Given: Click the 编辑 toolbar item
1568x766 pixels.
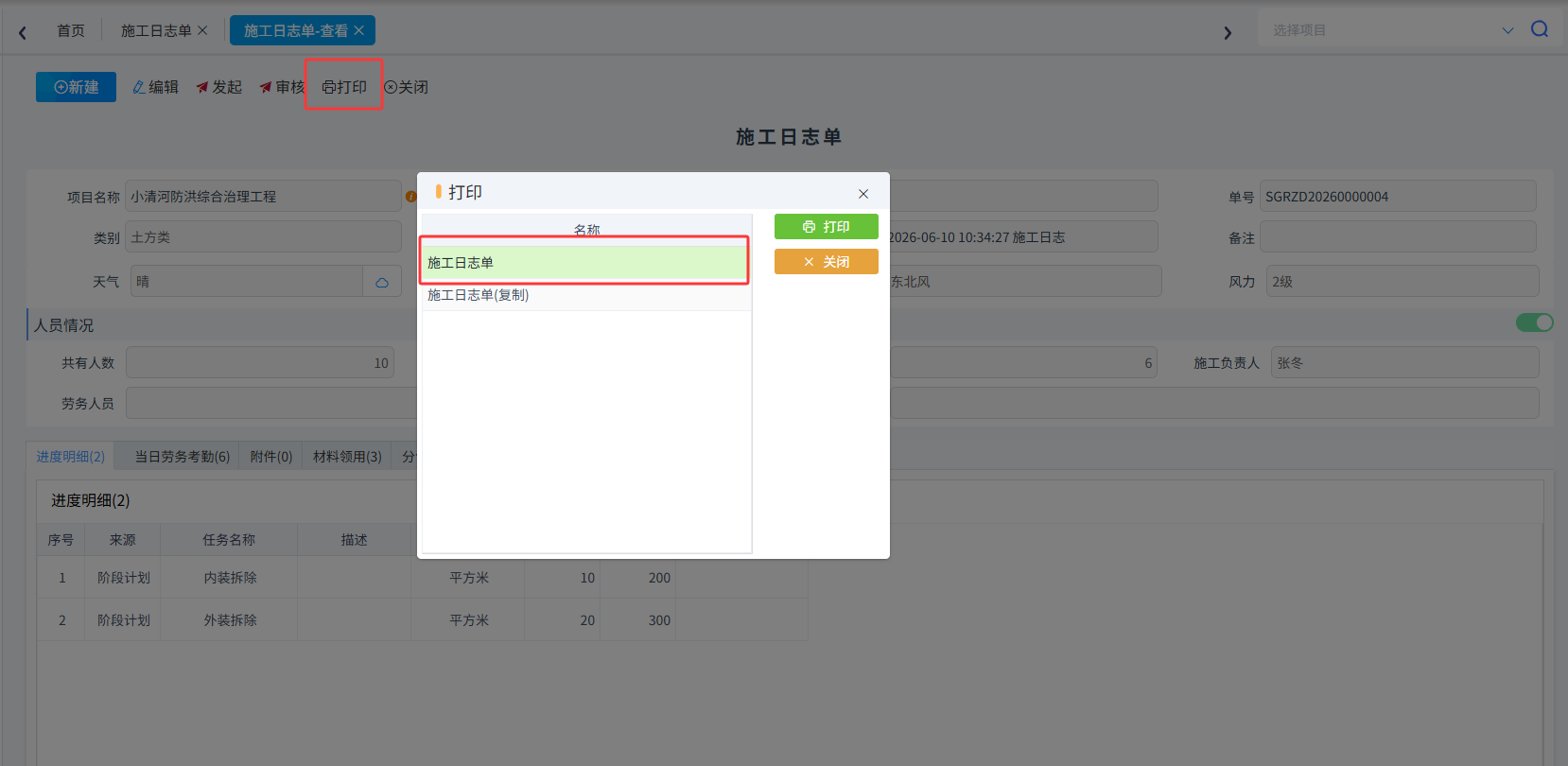Looking at the screenshot, I should (x=155, y=87).
